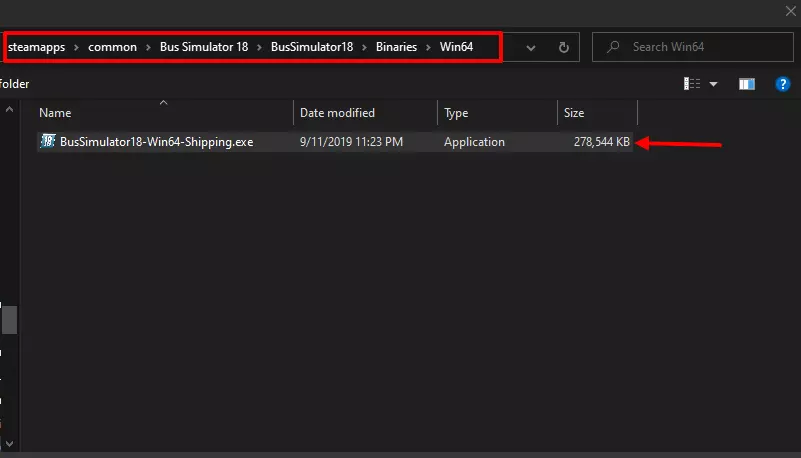Image resolution: width=801 pixels, height=458 pixels.
Task: Click the navigation pane scroll down arrow
Action: [x=9, y=444]
